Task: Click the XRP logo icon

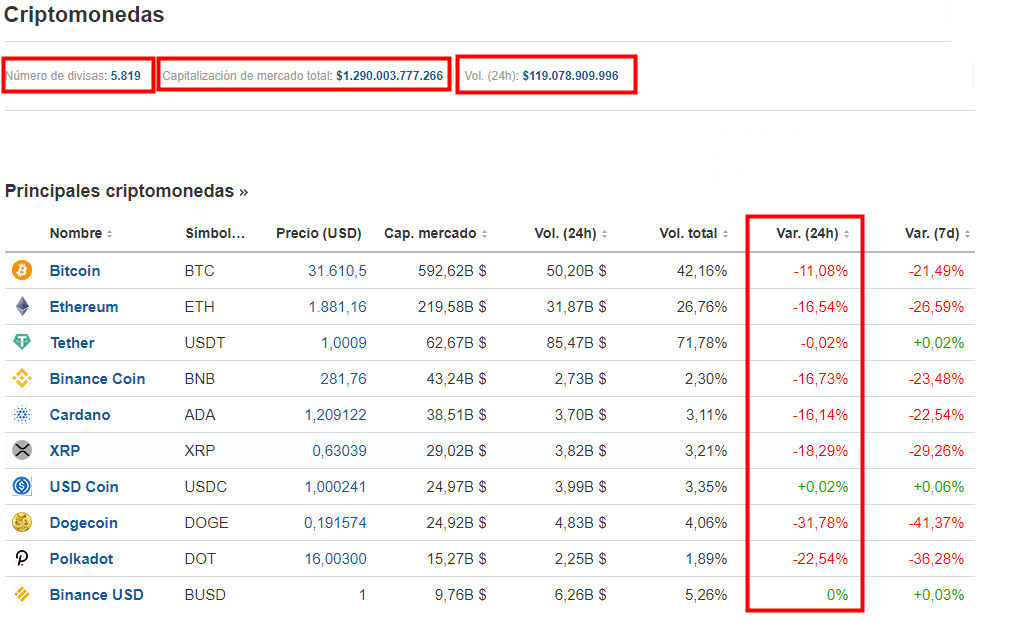Action: (x=22, y=451)
